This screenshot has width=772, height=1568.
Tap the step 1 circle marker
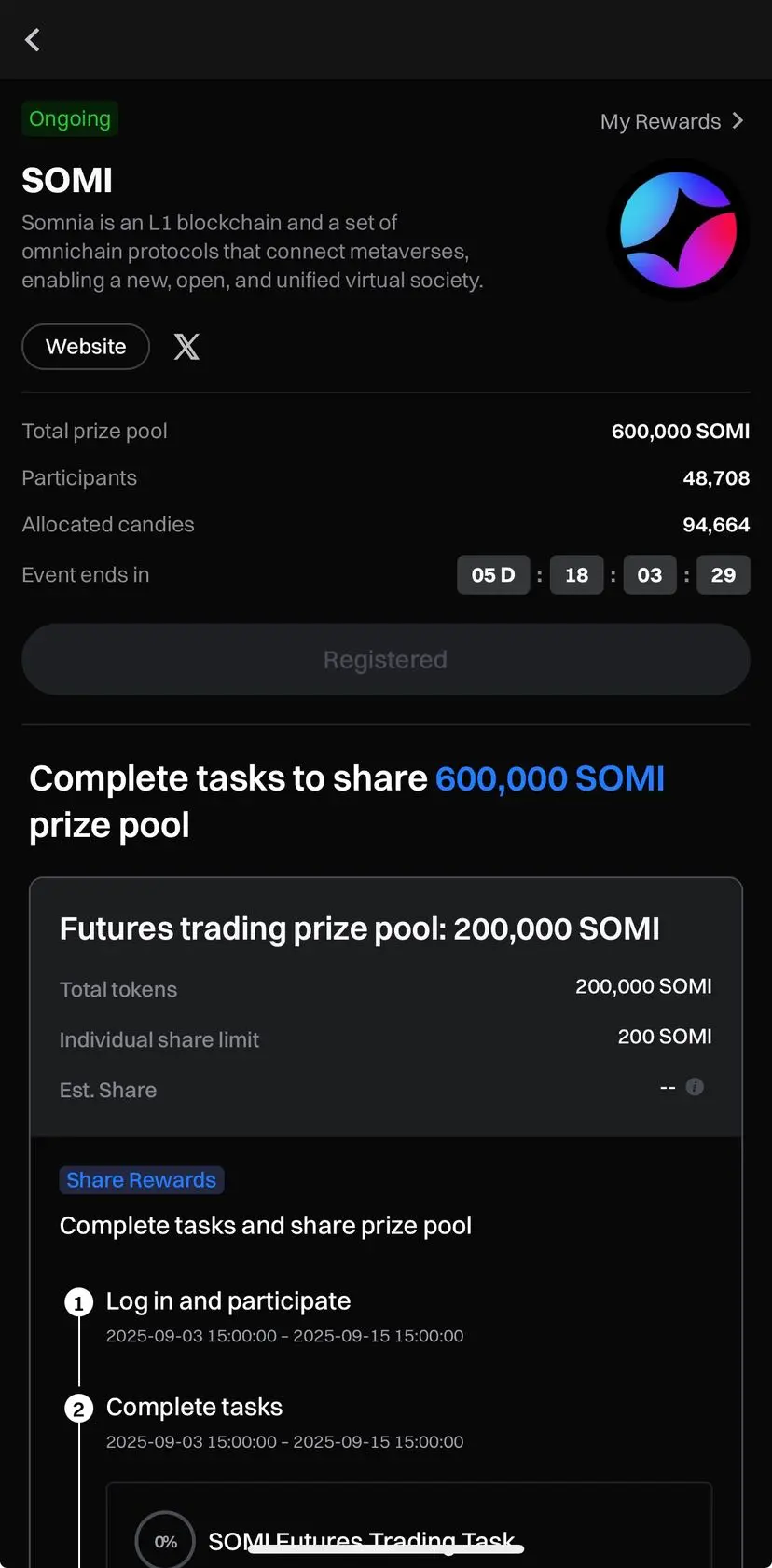(x=78, y=1302)
